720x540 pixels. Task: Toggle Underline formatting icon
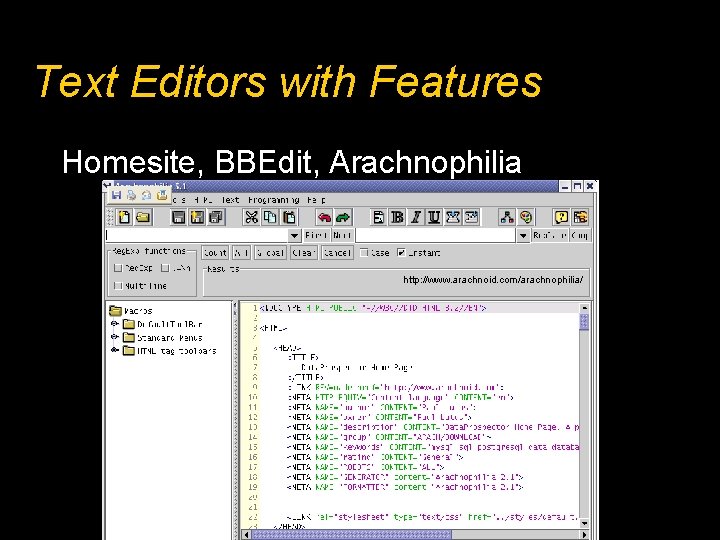click(x=434, y=217)
